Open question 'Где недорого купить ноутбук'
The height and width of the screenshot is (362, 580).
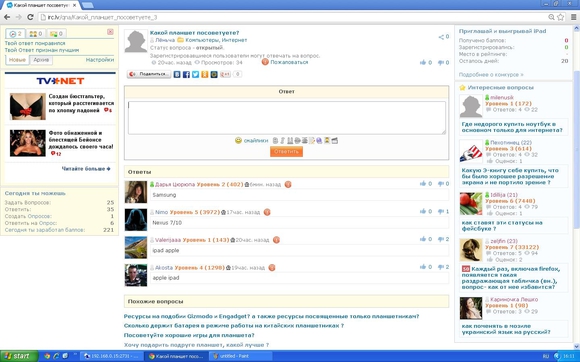click(512, 127)
